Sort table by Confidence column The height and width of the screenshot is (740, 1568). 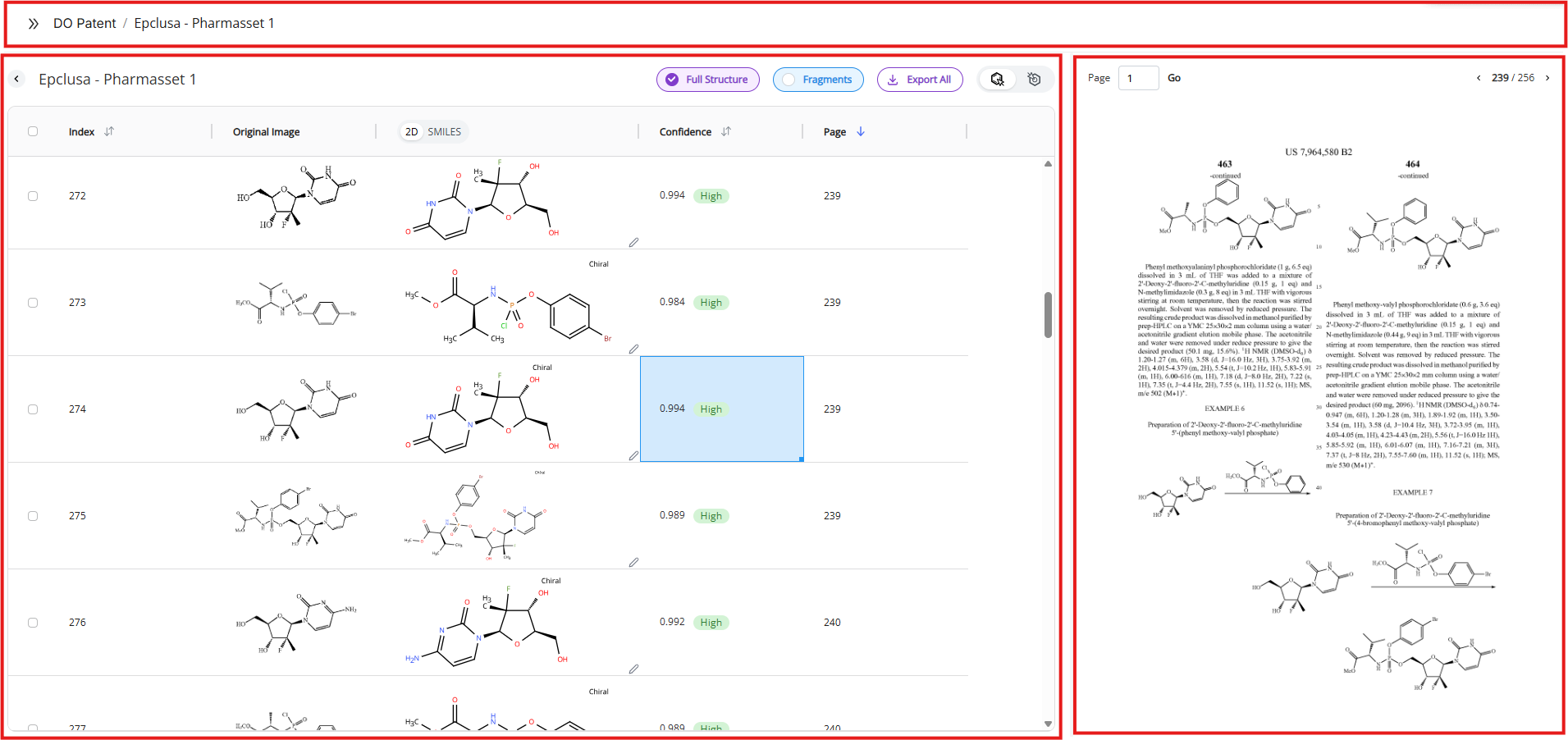(726, 131)
